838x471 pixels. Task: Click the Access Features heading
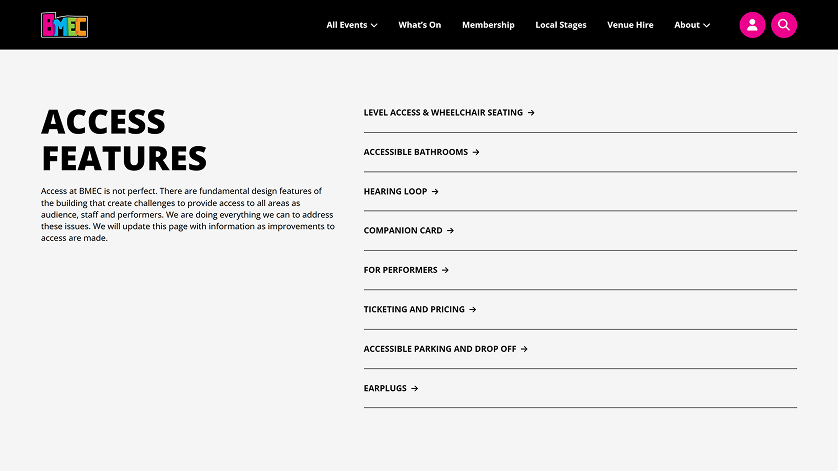pyautogui.click(x=124, y=140)
